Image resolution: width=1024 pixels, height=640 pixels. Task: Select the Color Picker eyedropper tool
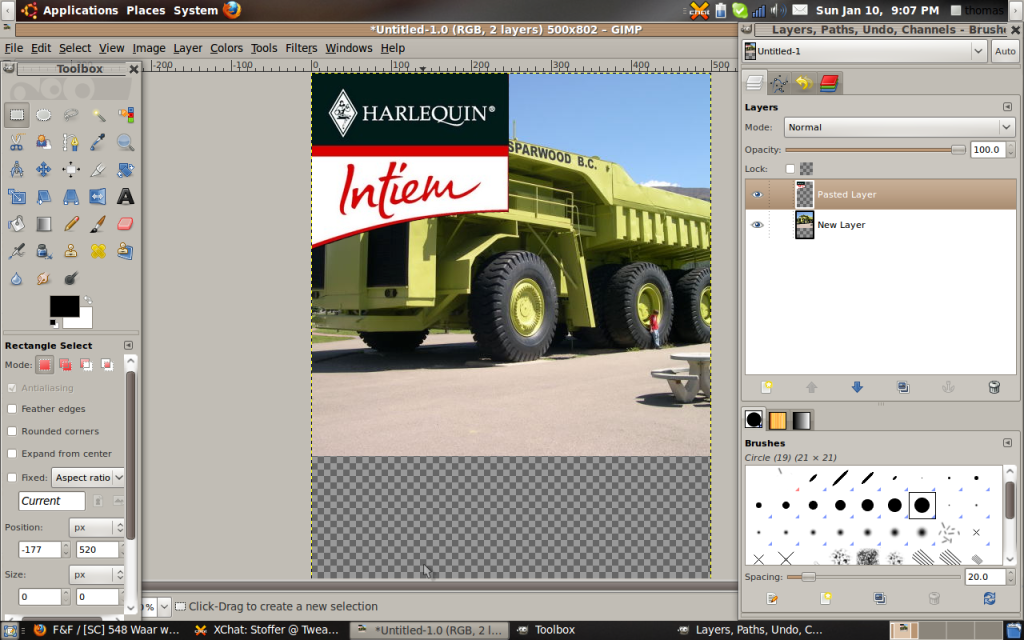pos(98,142)
